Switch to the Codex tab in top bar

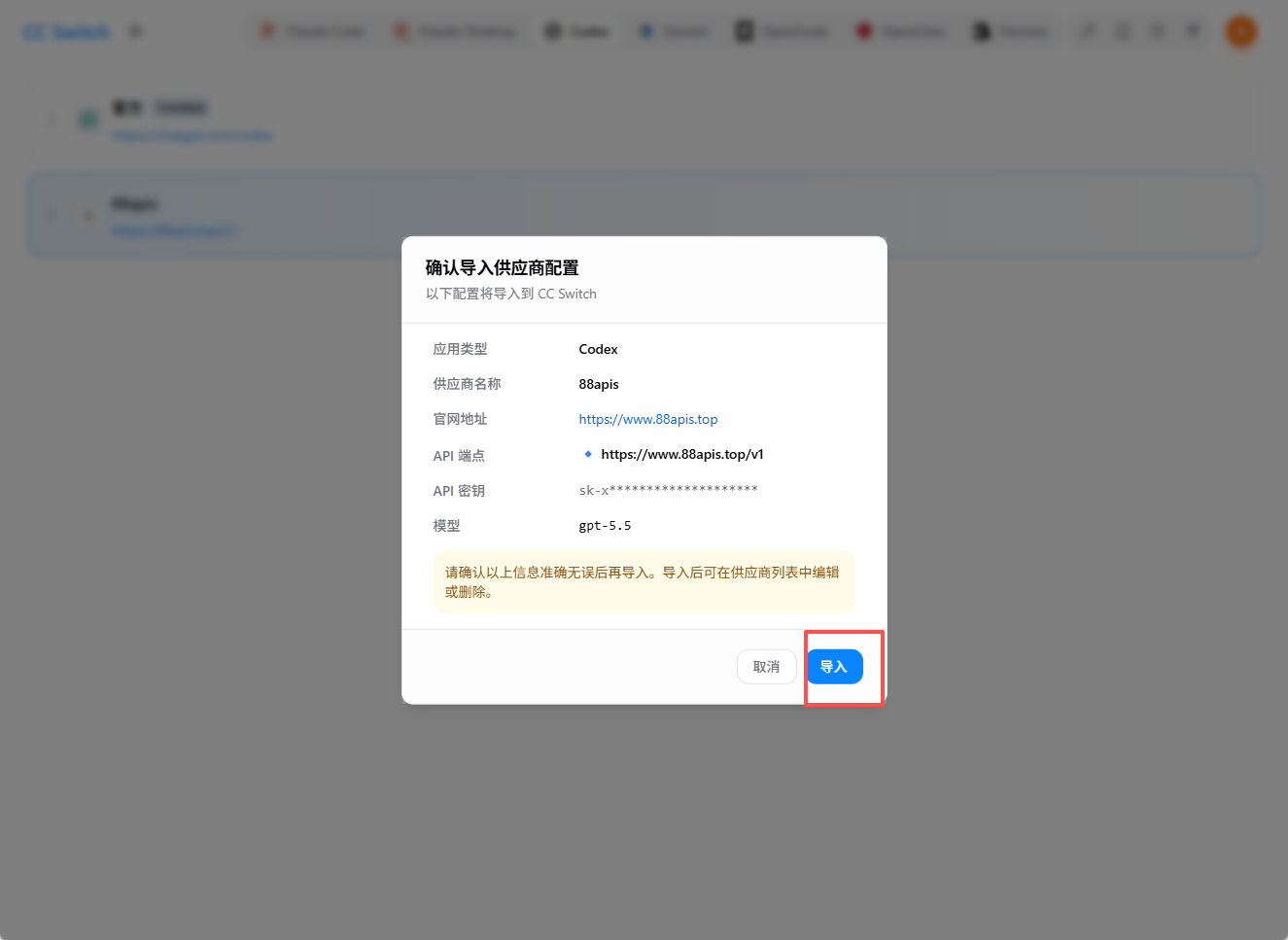[x=577, y=31]
